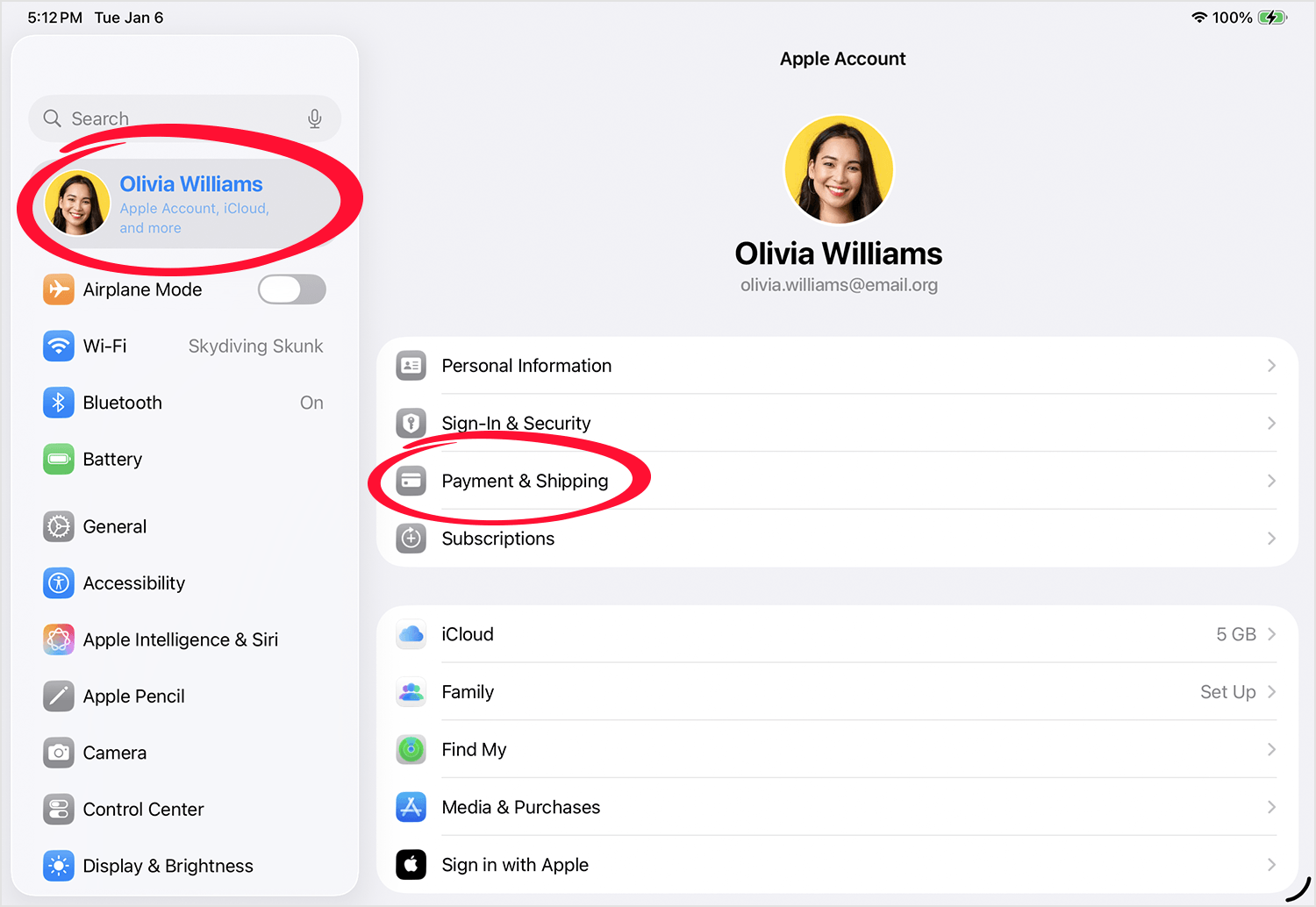Click the Family icon
The width and height of the screenshot is (1316, 907).
(x=411, y=692)
